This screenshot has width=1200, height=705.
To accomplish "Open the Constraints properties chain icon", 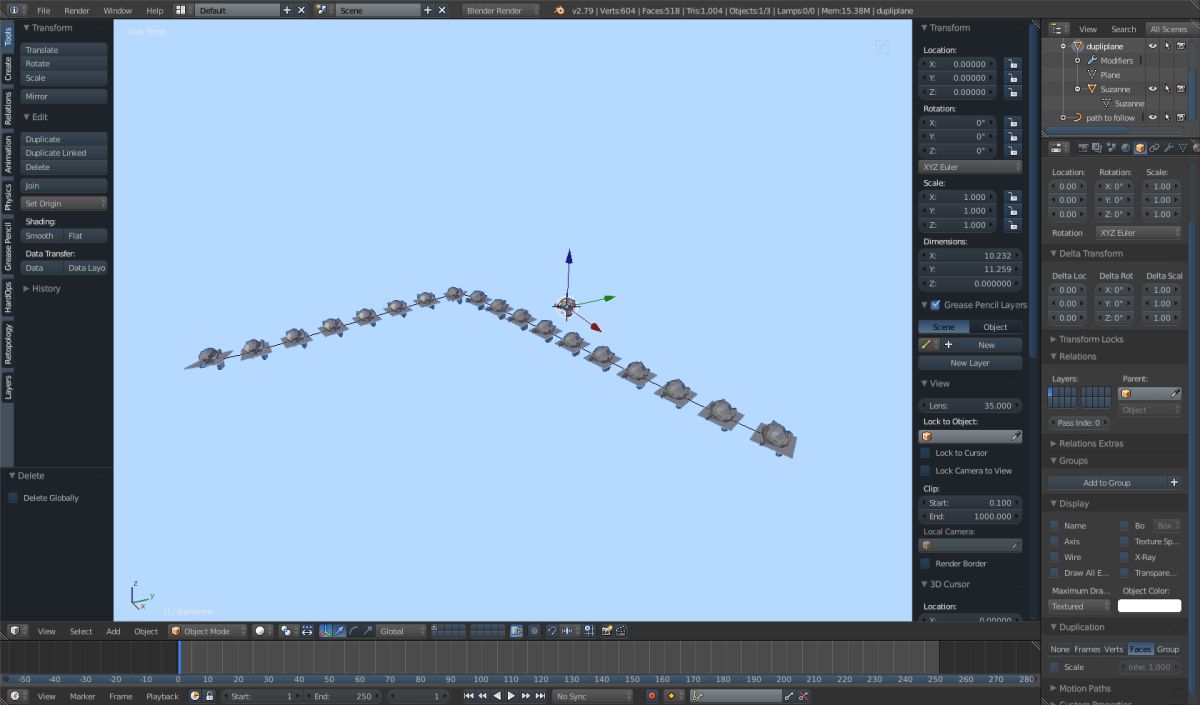I will (1154, 148).
